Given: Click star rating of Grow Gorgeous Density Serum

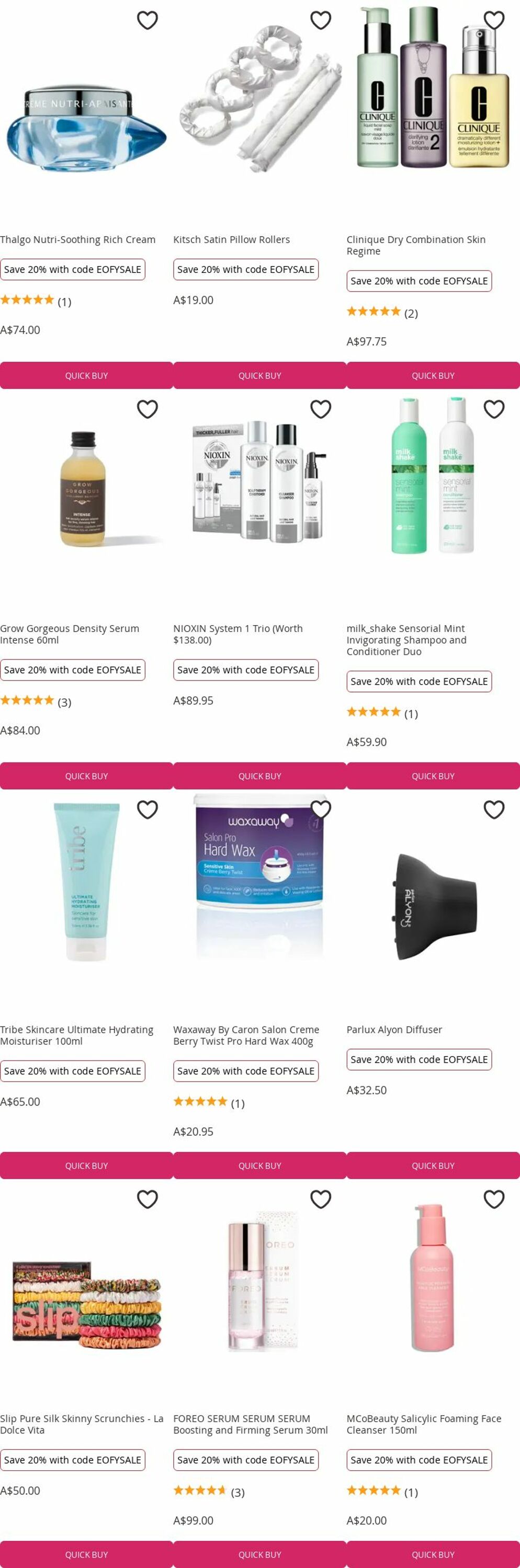Looking at the screenshot, I should [27, 700].
